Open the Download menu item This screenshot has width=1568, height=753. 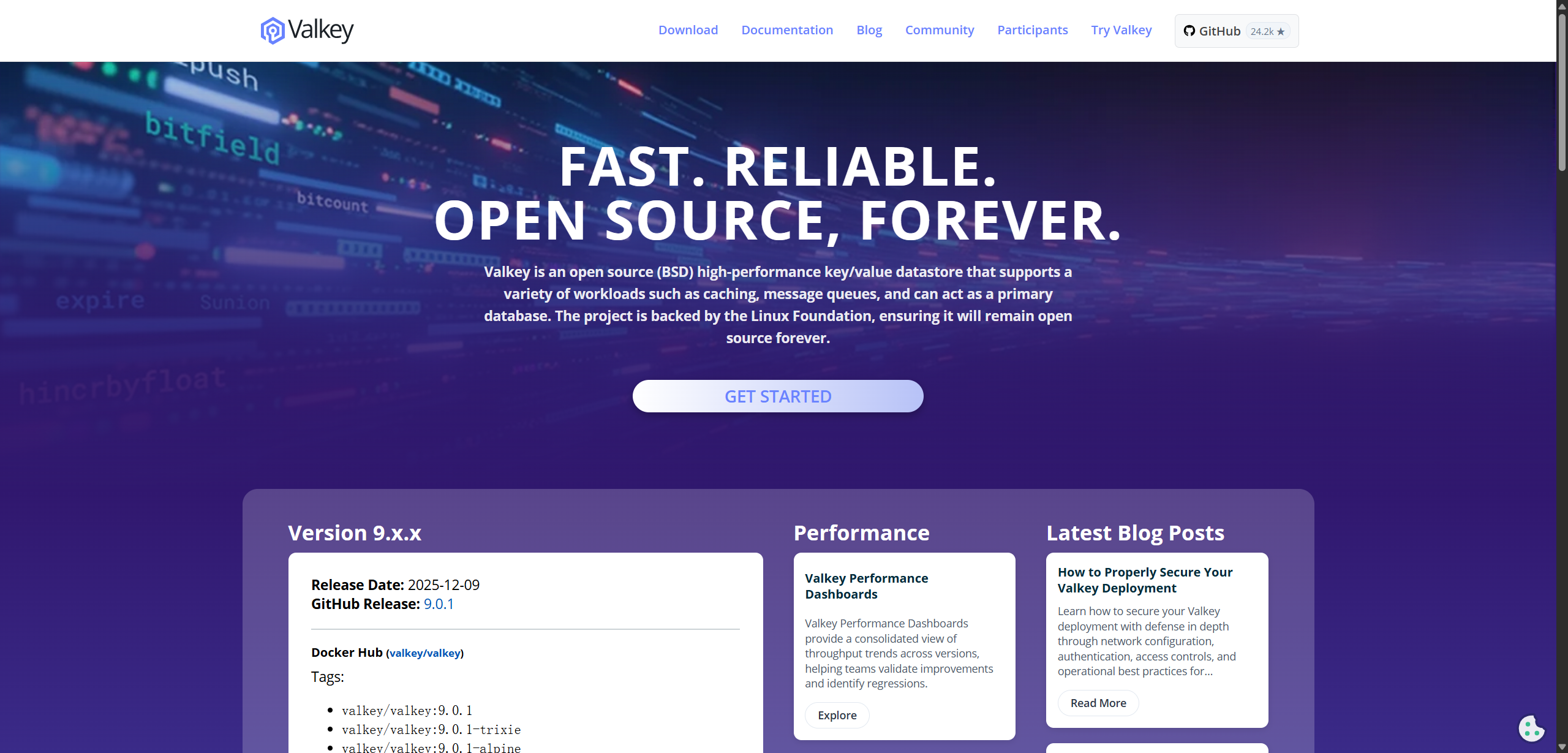(688, 30)
